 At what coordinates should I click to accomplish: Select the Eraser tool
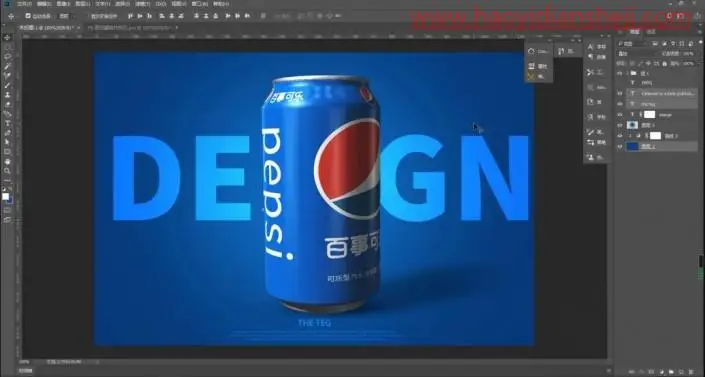pyautogui.click(x=7, y=104)
